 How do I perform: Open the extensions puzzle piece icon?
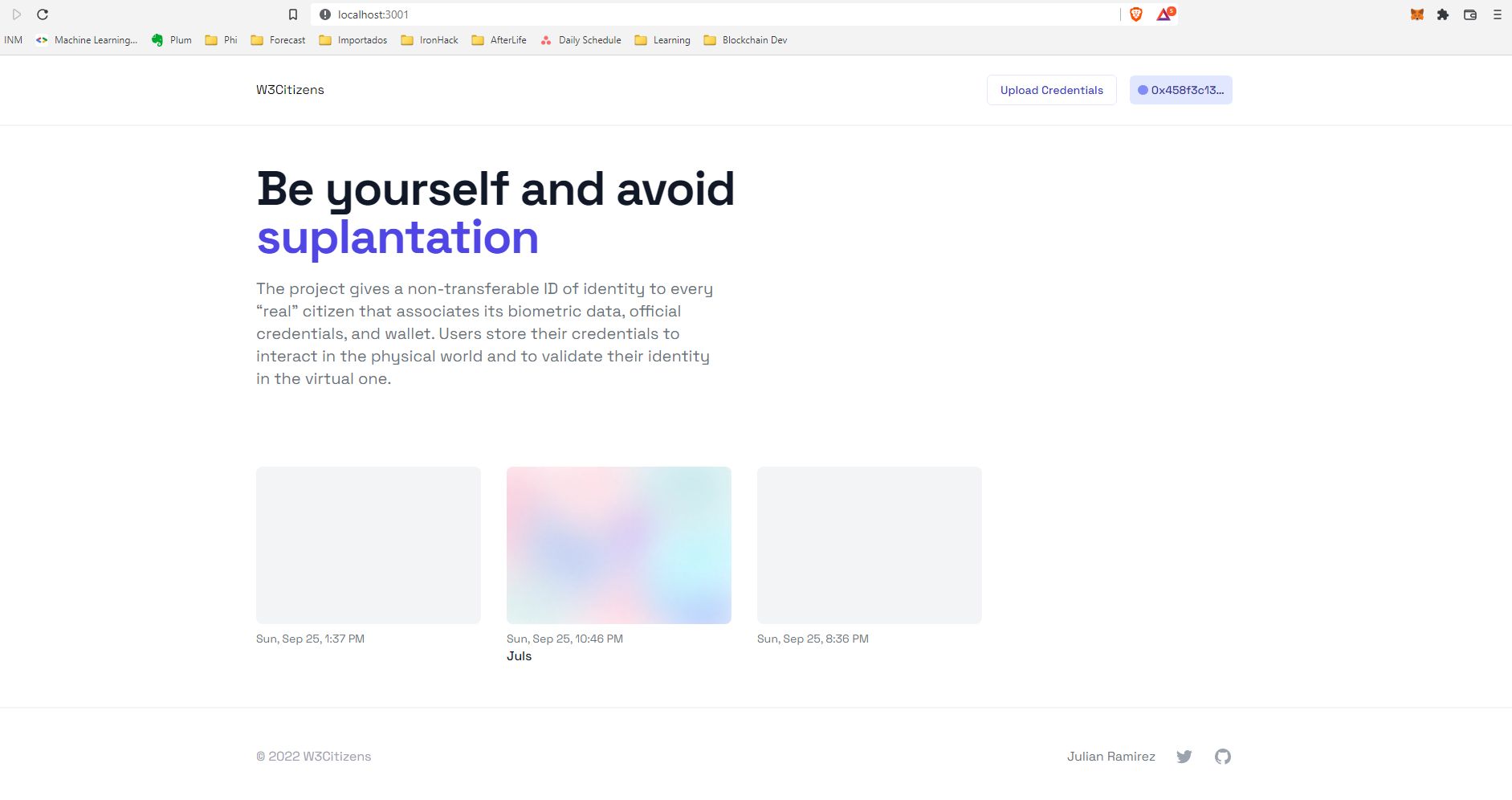click(x=1443, y=14)
